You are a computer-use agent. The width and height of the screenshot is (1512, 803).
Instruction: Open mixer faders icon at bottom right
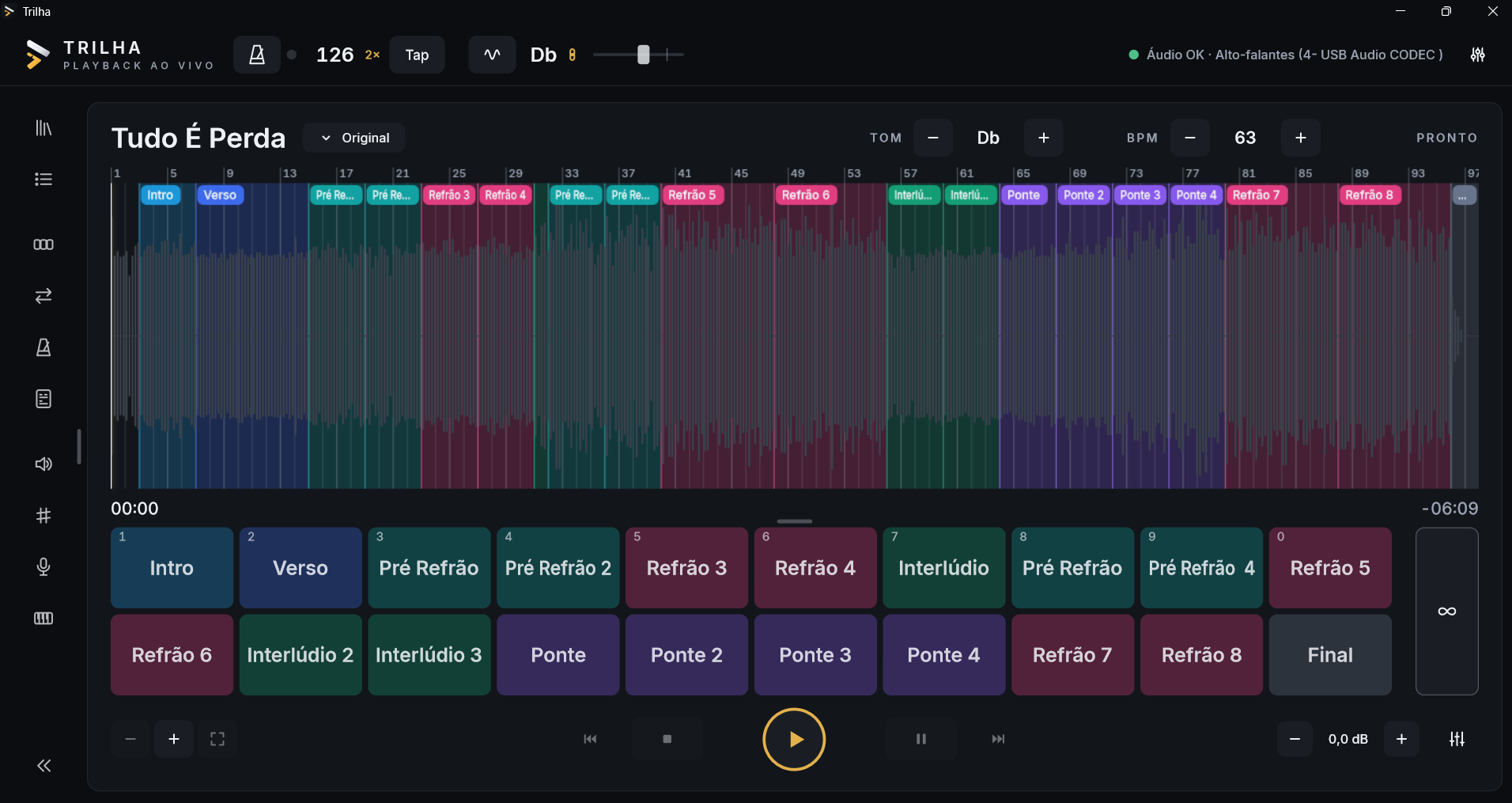1457,739
